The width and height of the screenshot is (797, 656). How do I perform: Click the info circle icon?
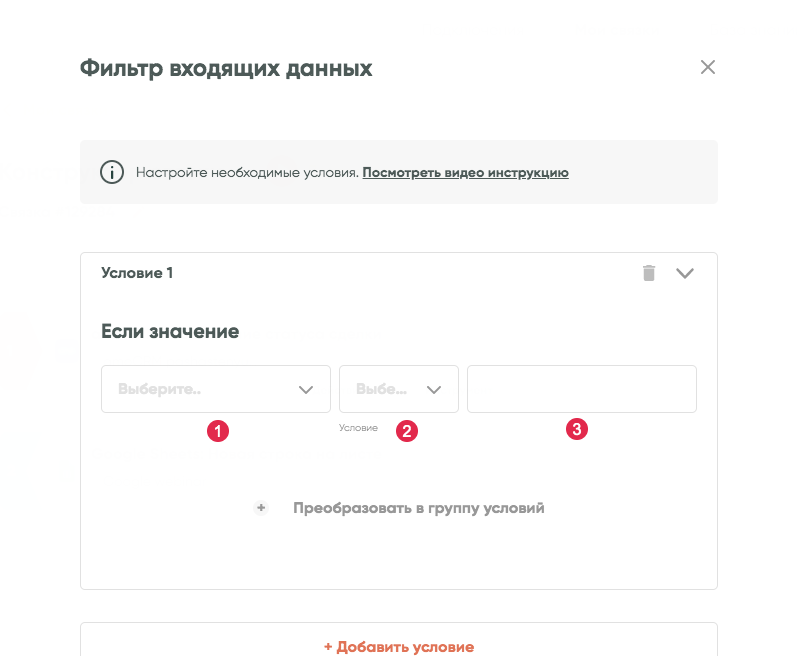tap(112, 172)
